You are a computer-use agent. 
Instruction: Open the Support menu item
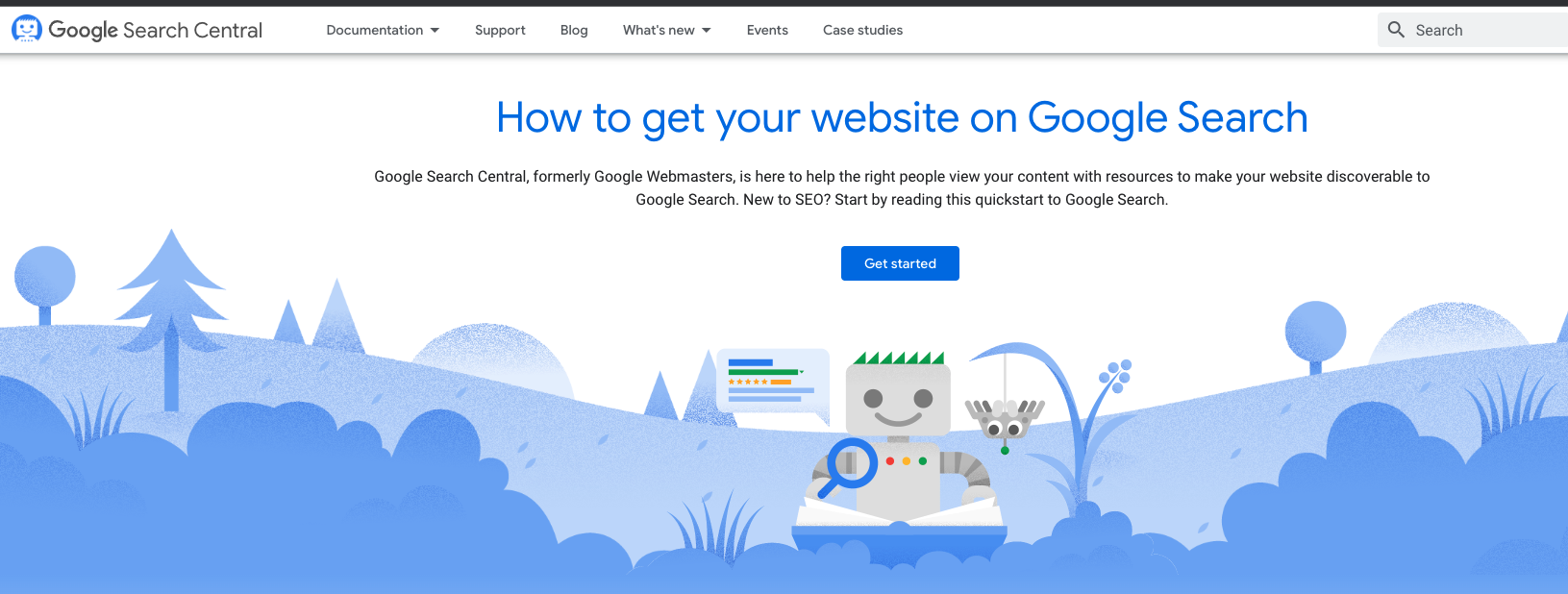click(x=500, y=31)
